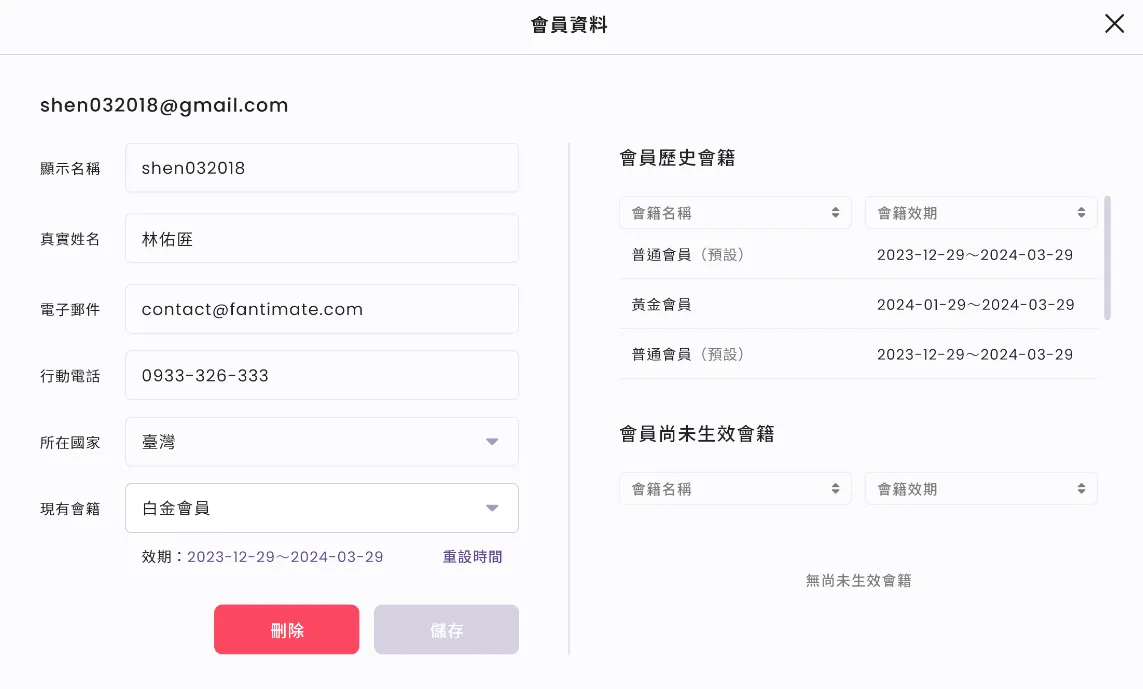Select the first 普通會員（預設） history row

point(859,254)
